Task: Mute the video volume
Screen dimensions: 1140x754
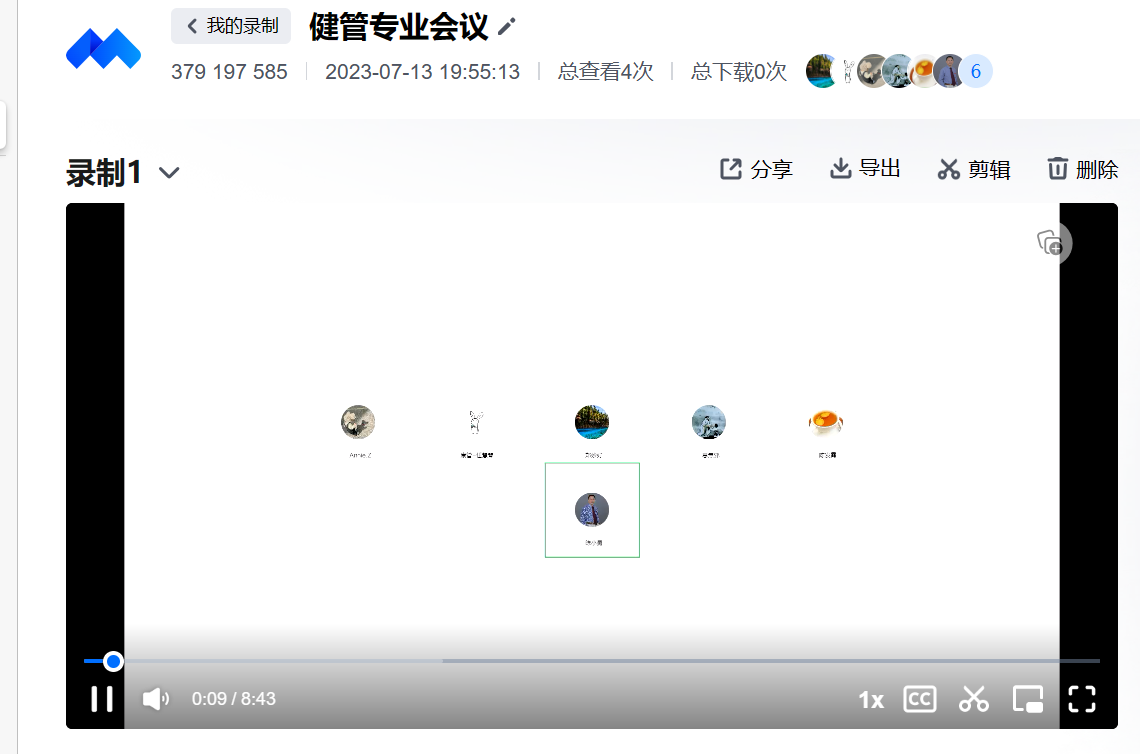Action: (x=155, y=699)
